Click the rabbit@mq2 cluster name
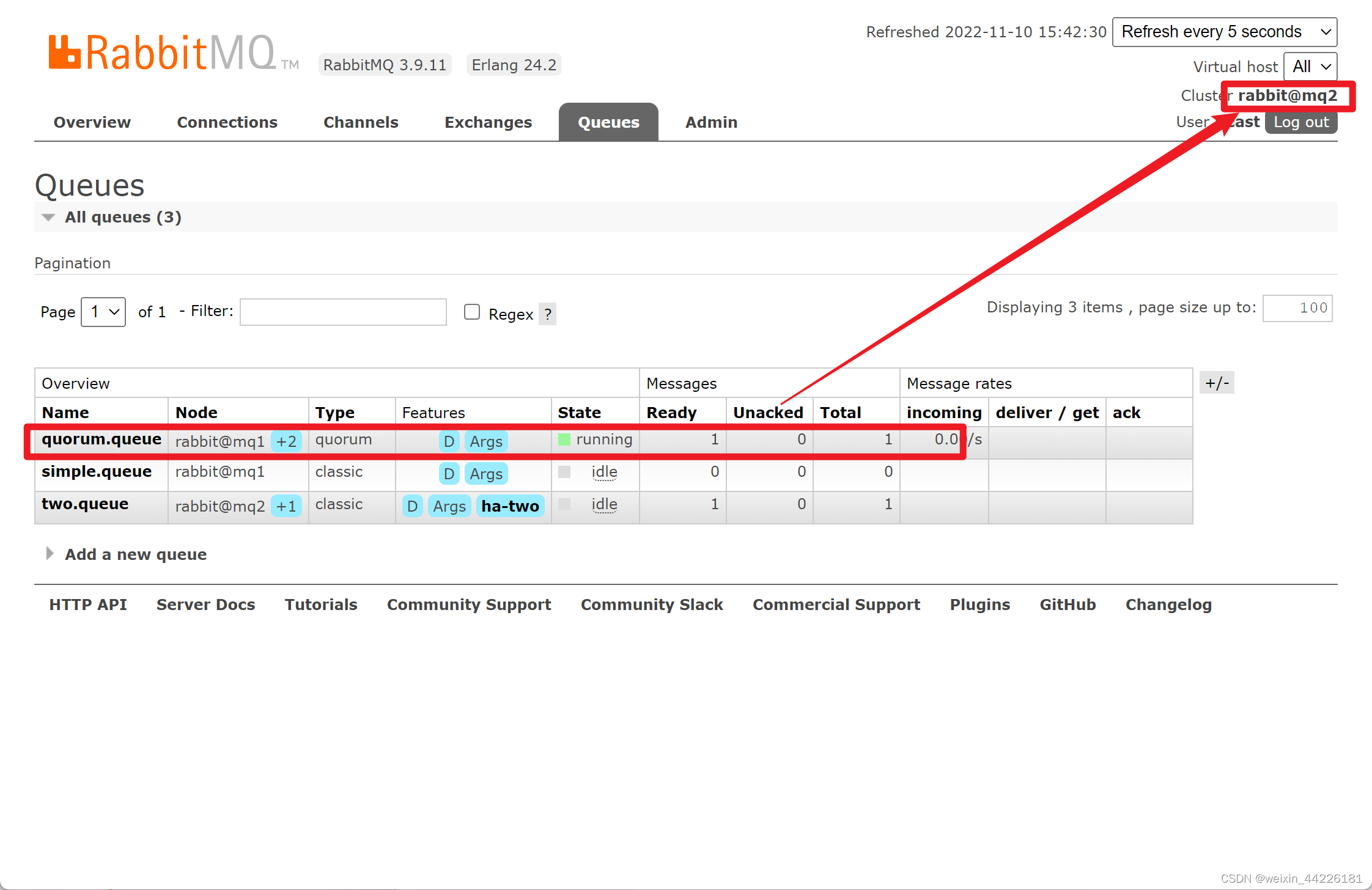This screenshot has width=1372, height=890. pyautogui.click(x=1287, y=95)
